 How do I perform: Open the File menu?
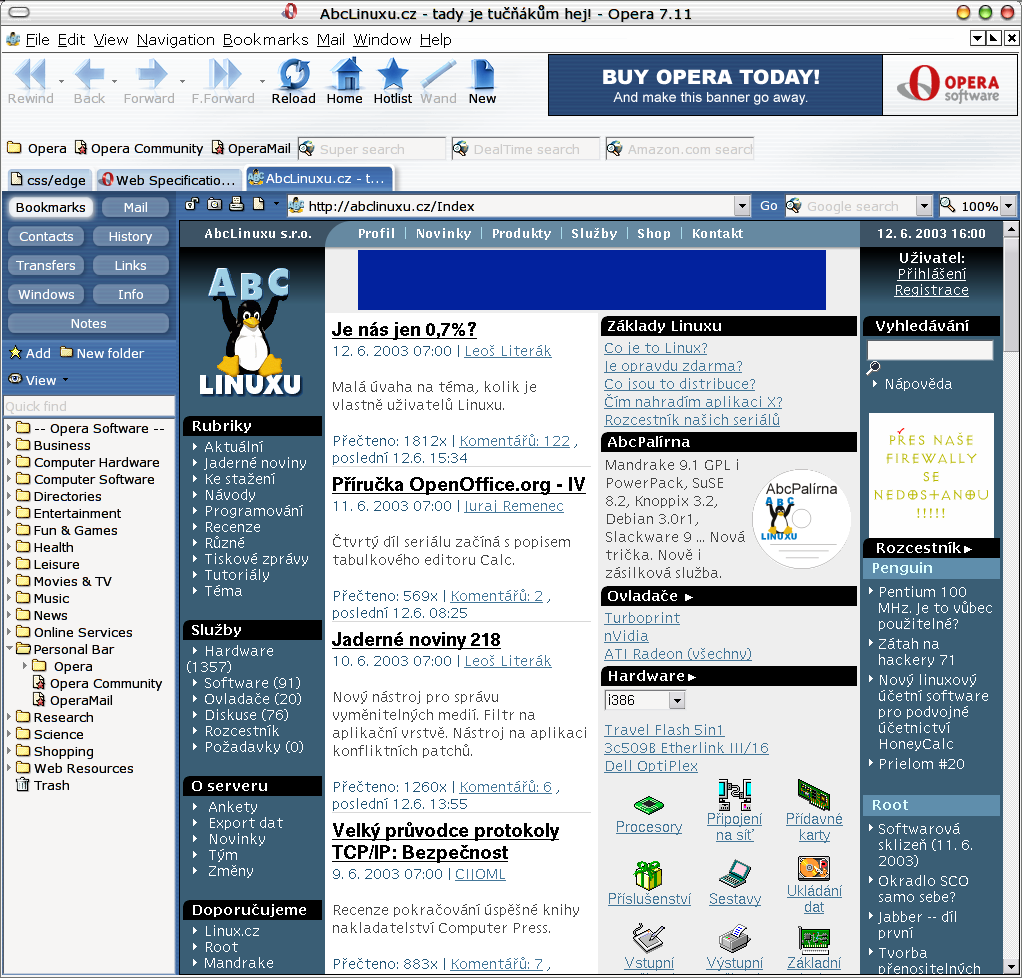[x=37, y=40]
